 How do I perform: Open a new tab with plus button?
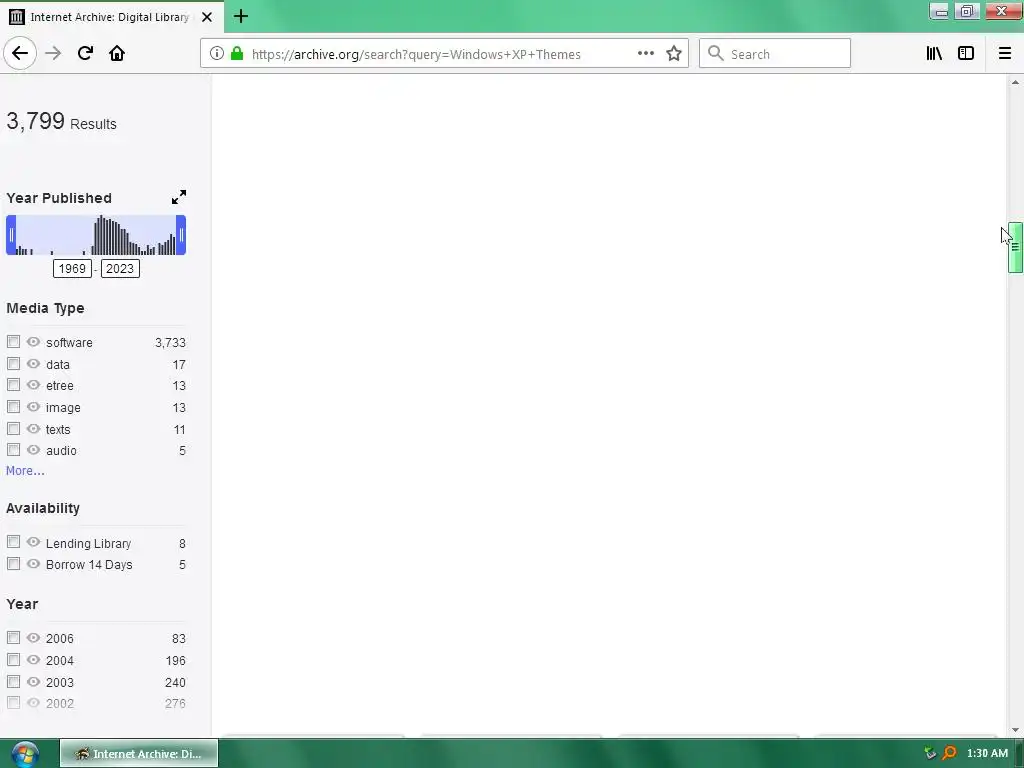pos(240,16)
